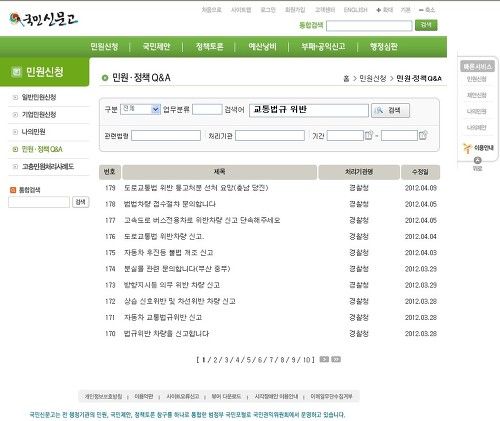This screenshot has width=500, height=421.
Task: Go to ENGLISH version link
Action: coord(355,10)
